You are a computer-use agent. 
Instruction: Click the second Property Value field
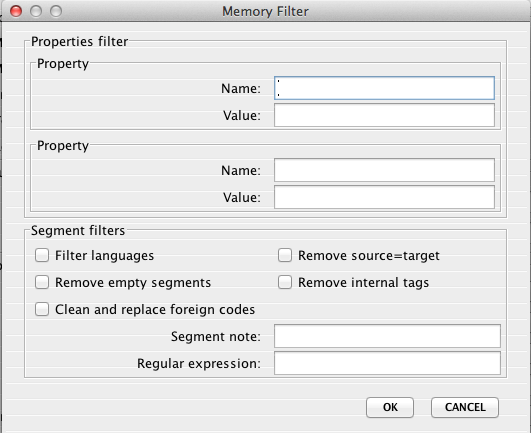click(x=384, y=197)
